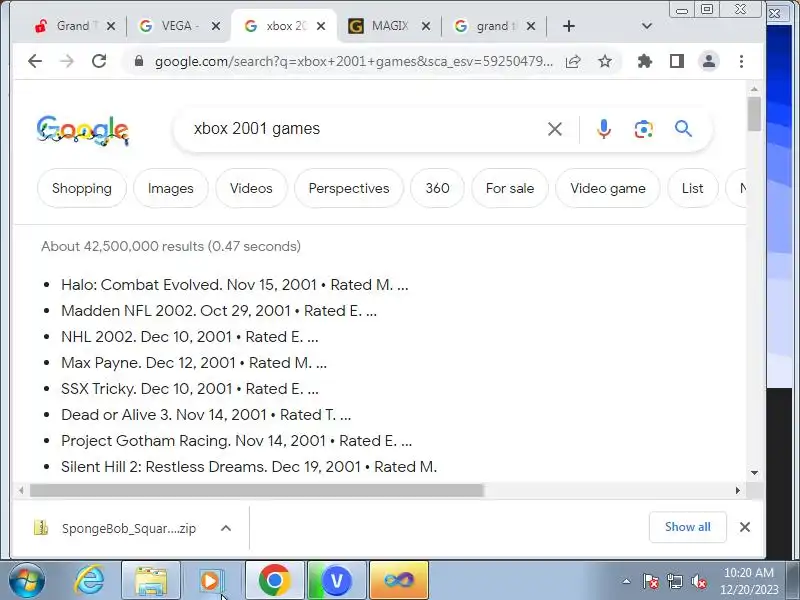
Task: Close the Grand T tab
Action: (111, 26)
